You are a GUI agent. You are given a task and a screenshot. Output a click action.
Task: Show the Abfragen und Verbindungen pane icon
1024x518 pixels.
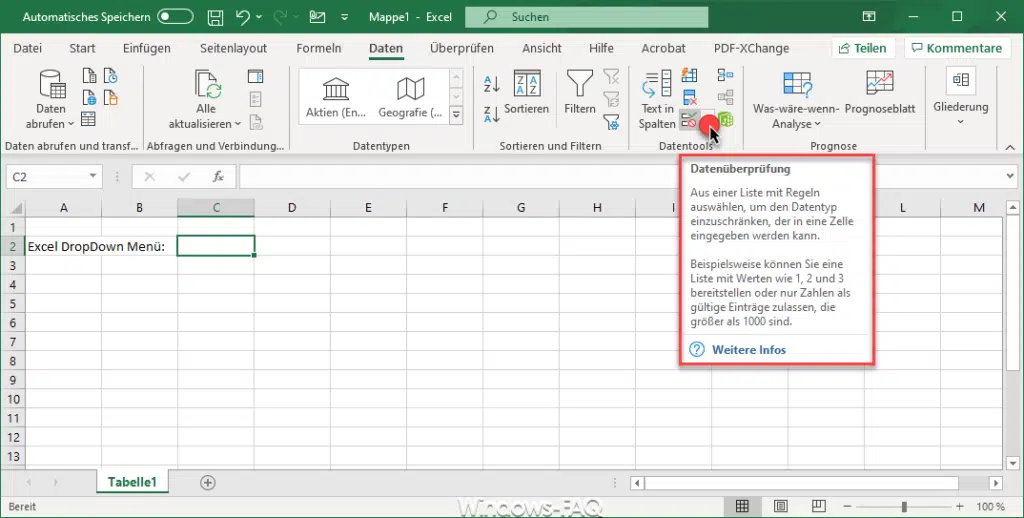tap(255, 76)
